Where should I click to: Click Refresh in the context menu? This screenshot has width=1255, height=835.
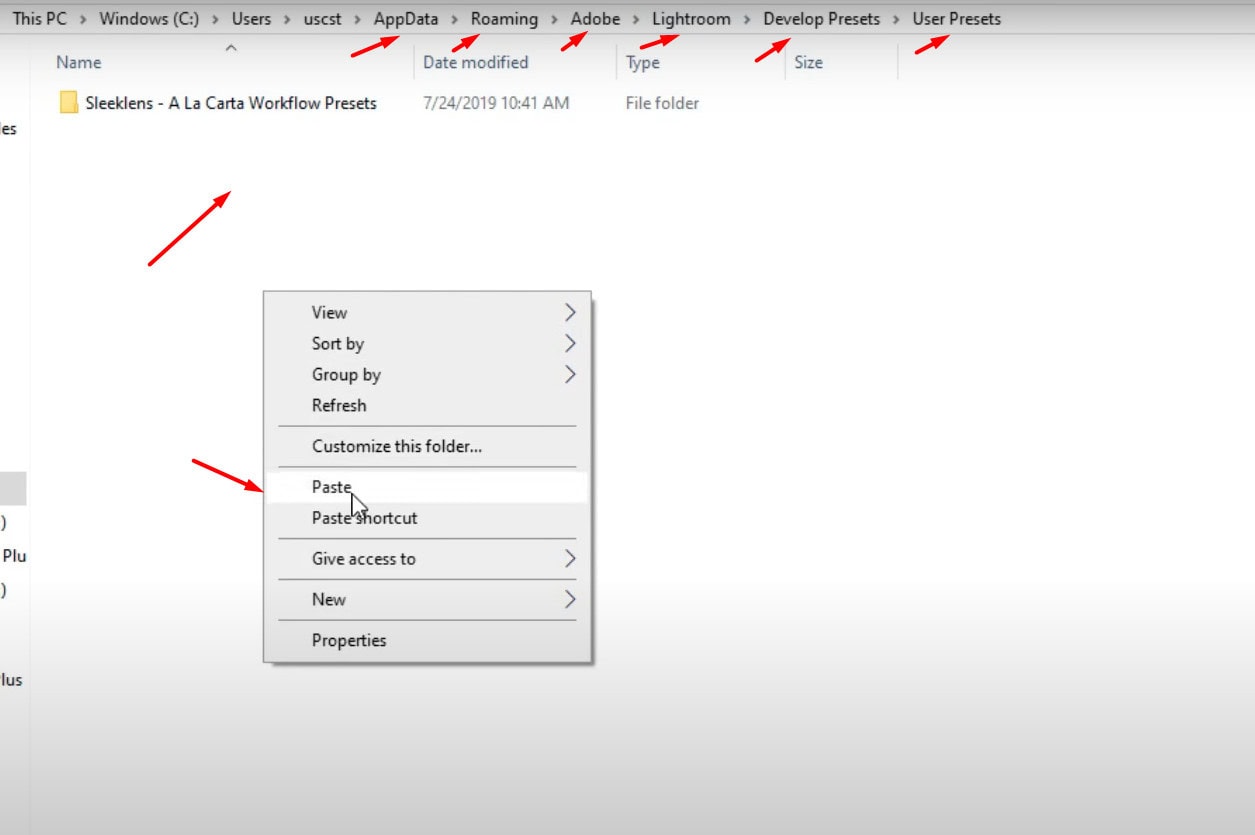click(427, 406)
